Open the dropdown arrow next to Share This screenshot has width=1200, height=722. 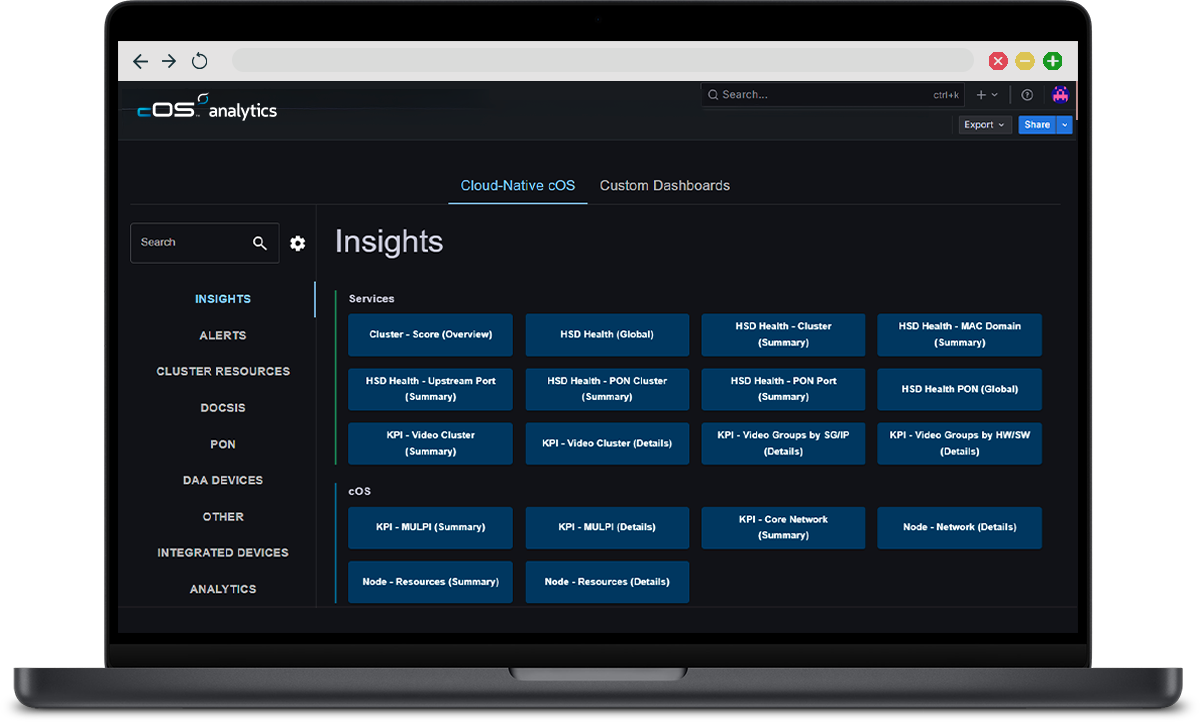point(1063,124)
